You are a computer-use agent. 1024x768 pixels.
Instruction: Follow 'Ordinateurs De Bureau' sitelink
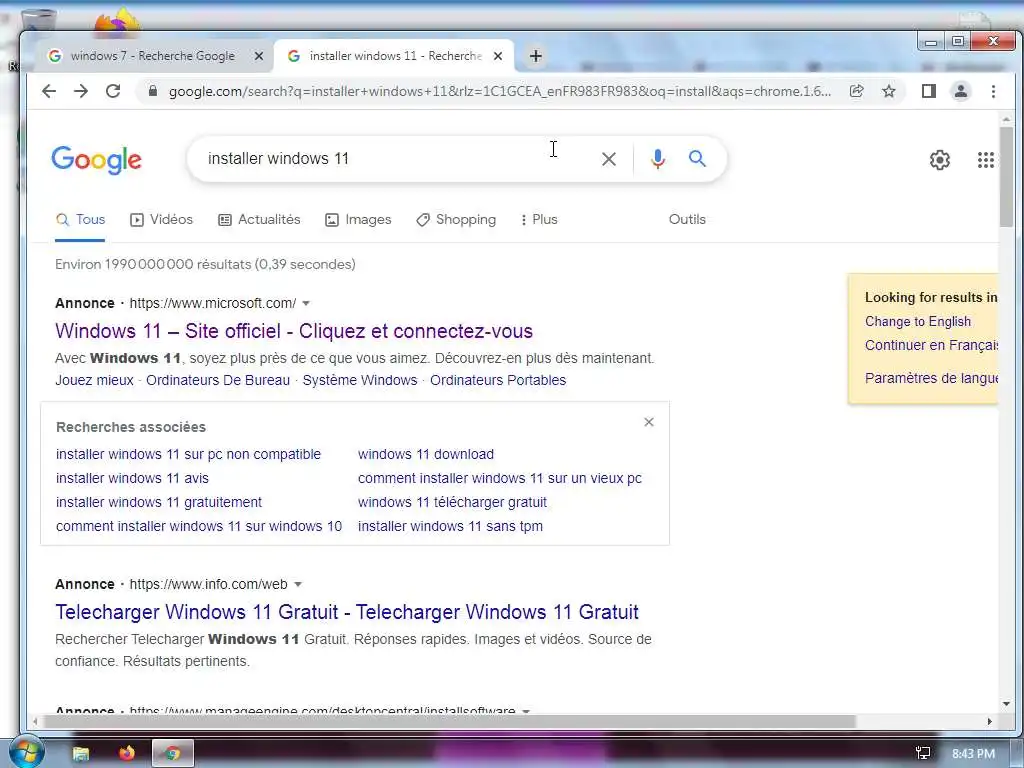[x=218, y=381]
